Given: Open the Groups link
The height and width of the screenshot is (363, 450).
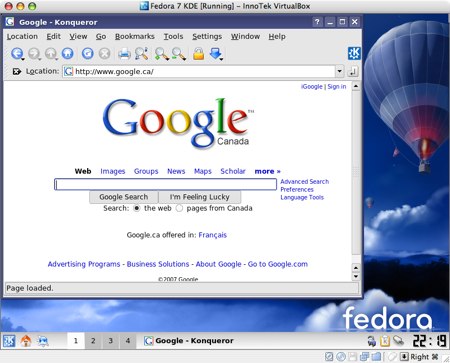Looking at the screenshot, I should [x=146, y=171].
